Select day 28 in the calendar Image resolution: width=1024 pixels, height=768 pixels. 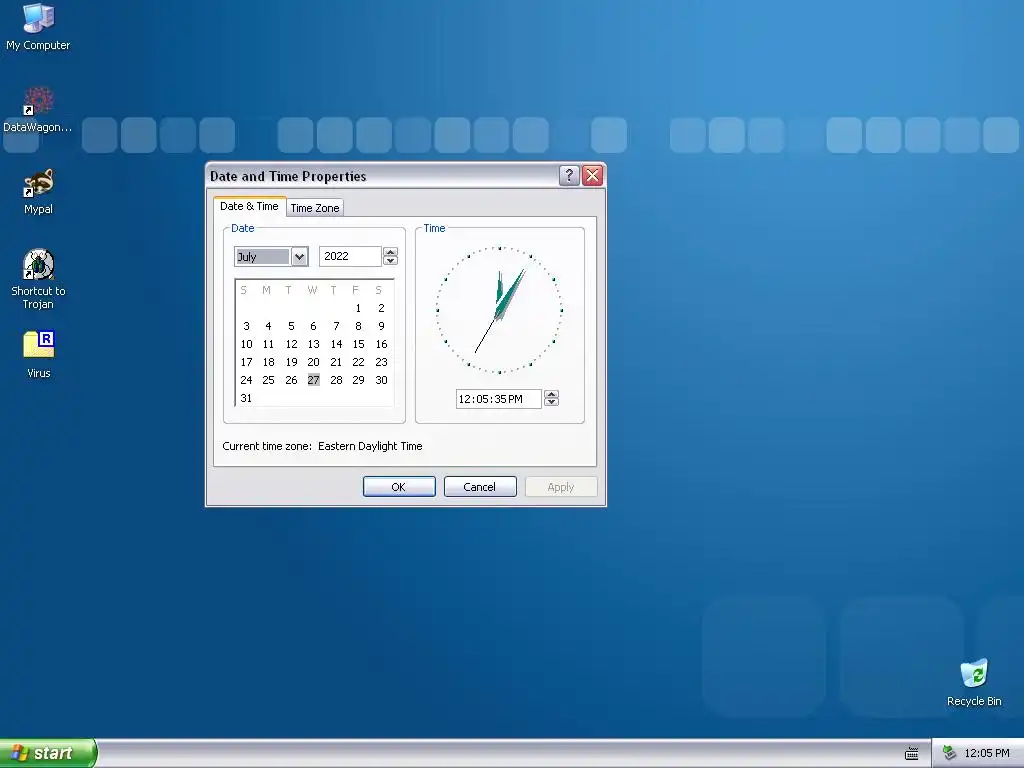tap(336, 380)
